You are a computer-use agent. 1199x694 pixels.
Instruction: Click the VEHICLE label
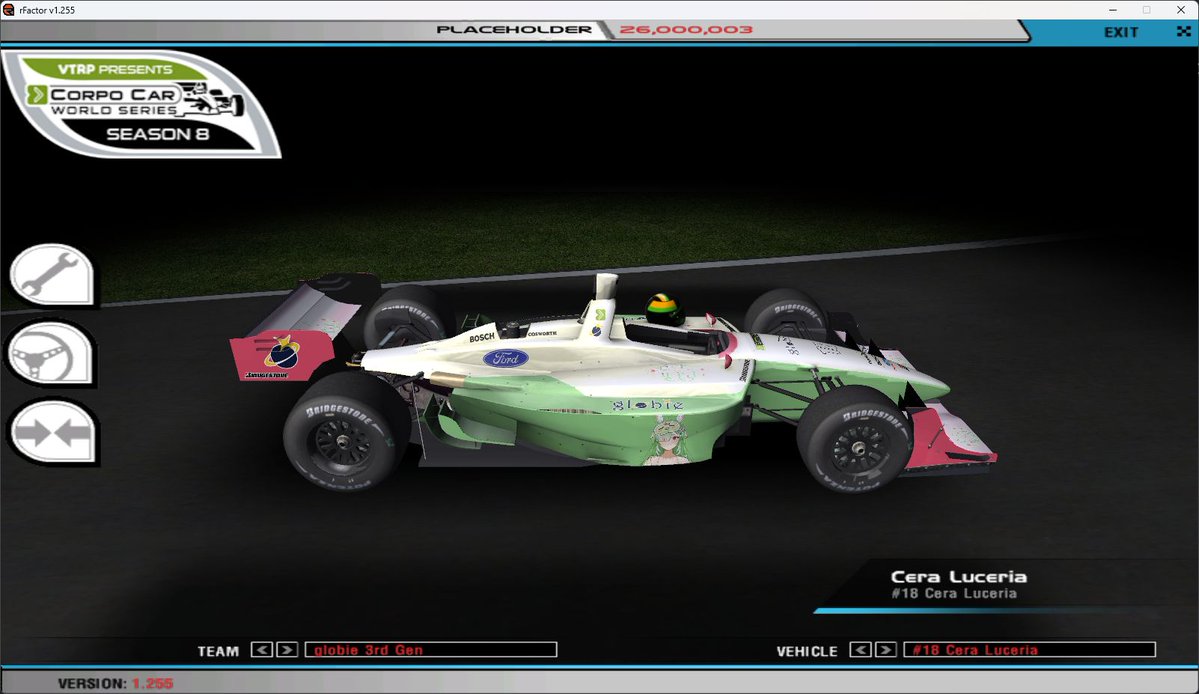click(x=807, y=651)
